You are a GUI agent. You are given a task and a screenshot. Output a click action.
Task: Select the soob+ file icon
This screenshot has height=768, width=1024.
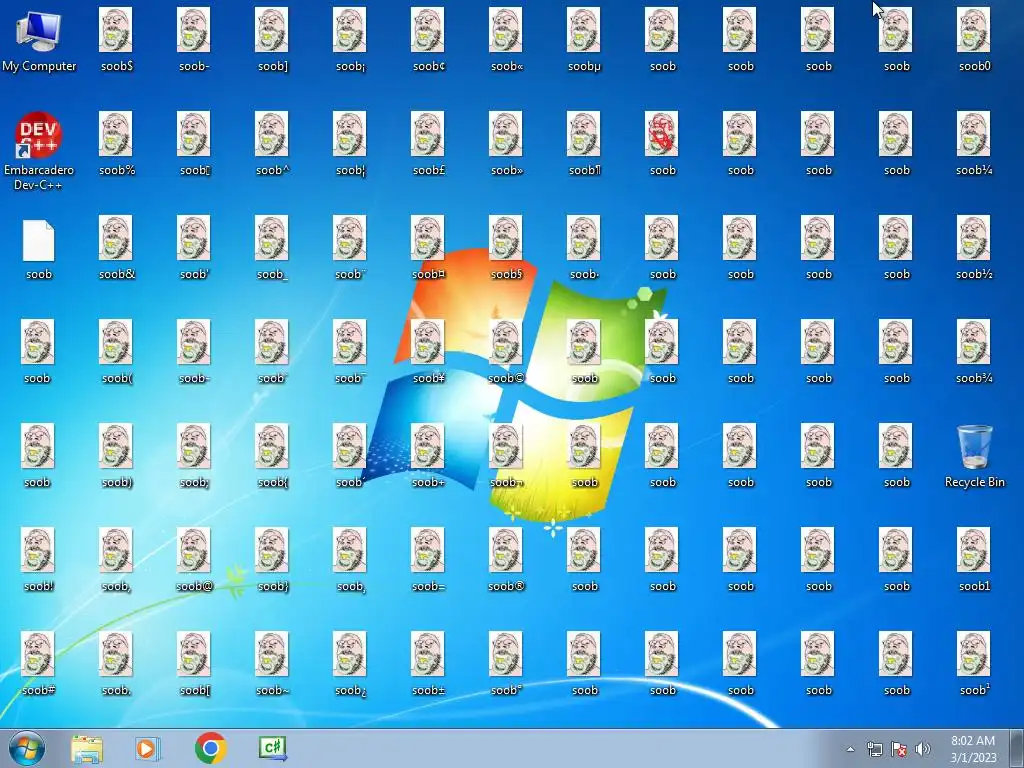(428, 446)
